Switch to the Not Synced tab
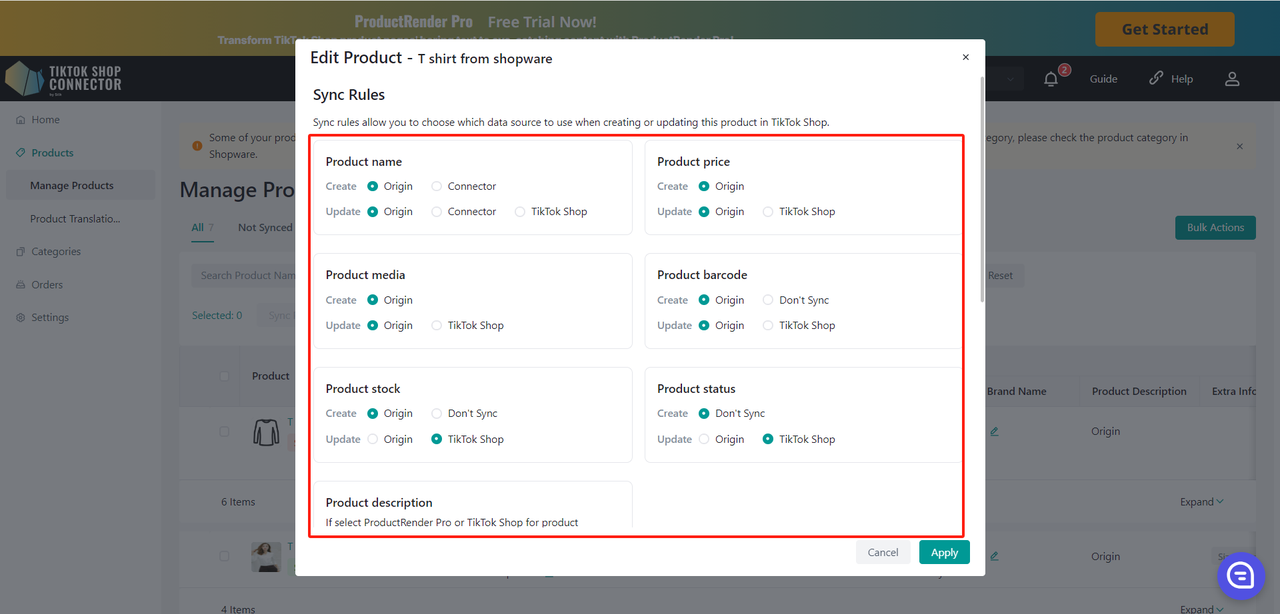The image size is (1280, 614). (x=265, y=228)
